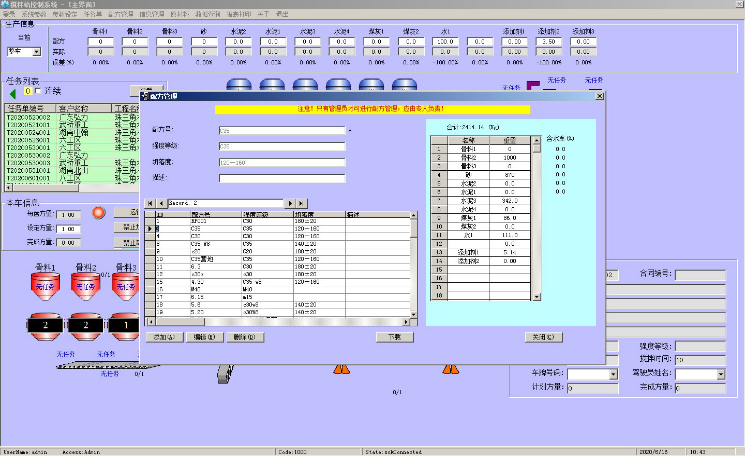Open the 整车 dropdown in 生产信息
This screenshot has height=456, width=745.
tap(37, 52)
